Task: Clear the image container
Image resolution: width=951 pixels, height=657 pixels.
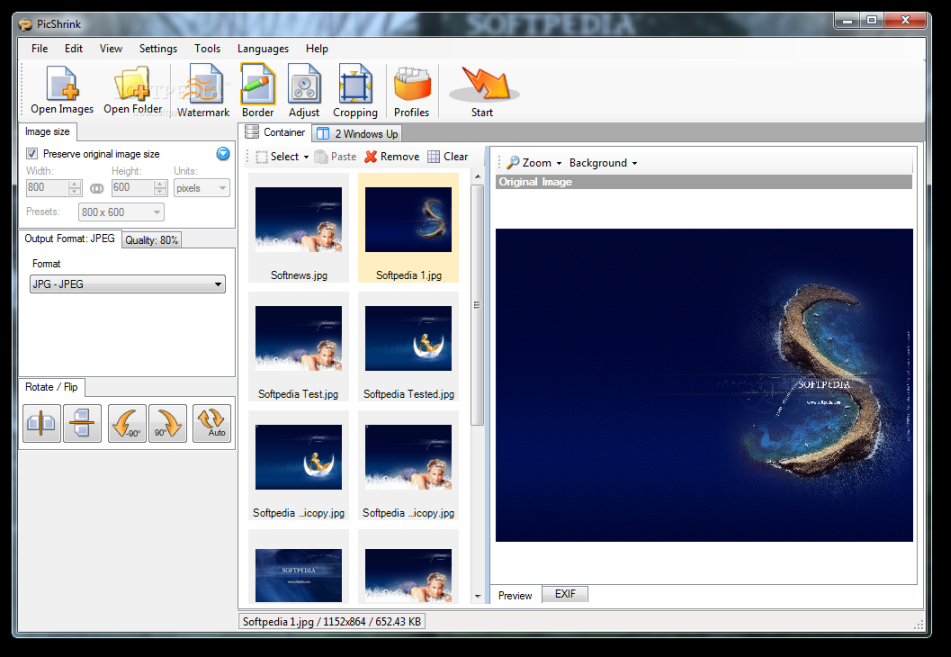Action: click(448, 157)
